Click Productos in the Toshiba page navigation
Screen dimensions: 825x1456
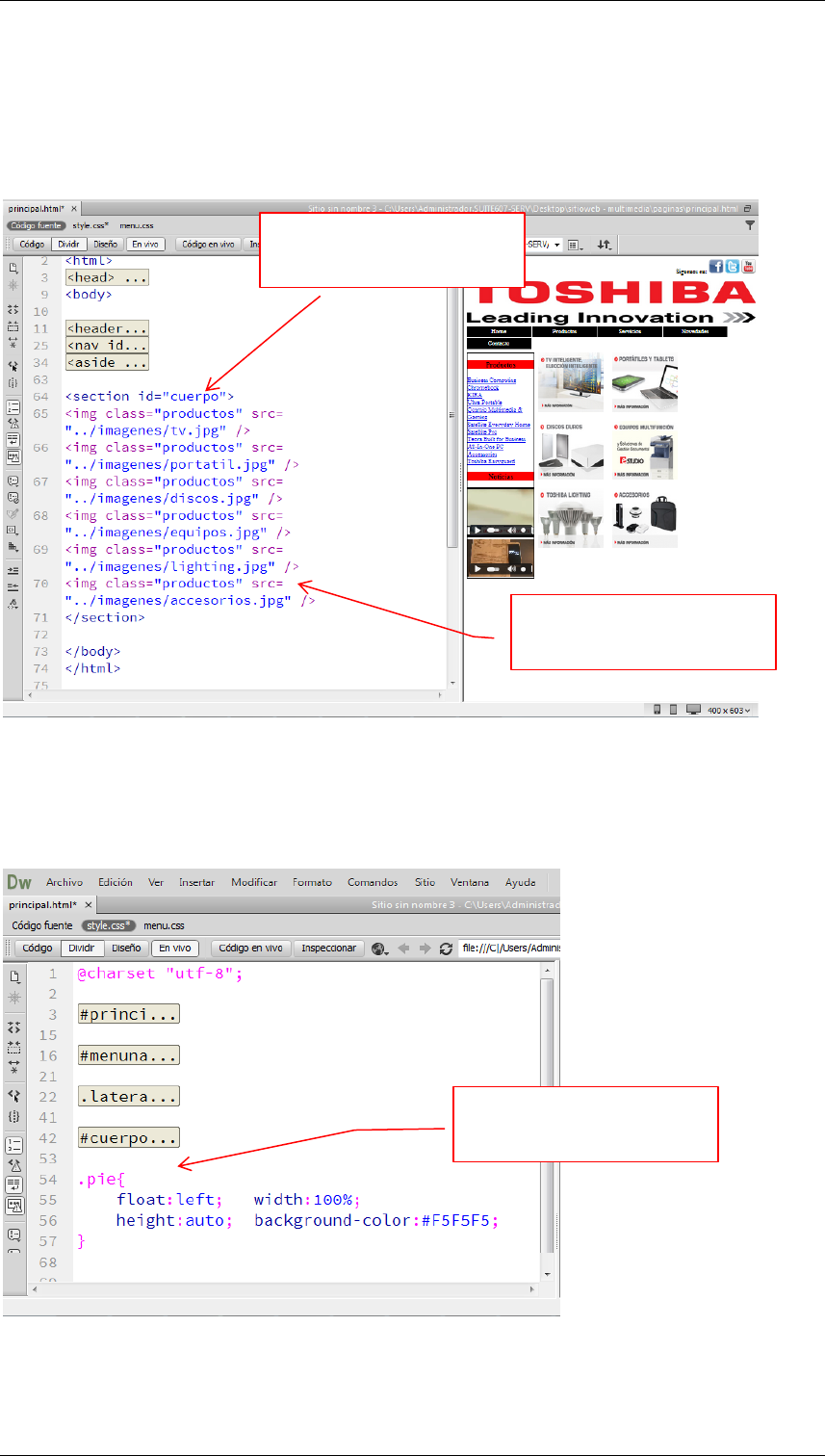[x=564, y=331]
